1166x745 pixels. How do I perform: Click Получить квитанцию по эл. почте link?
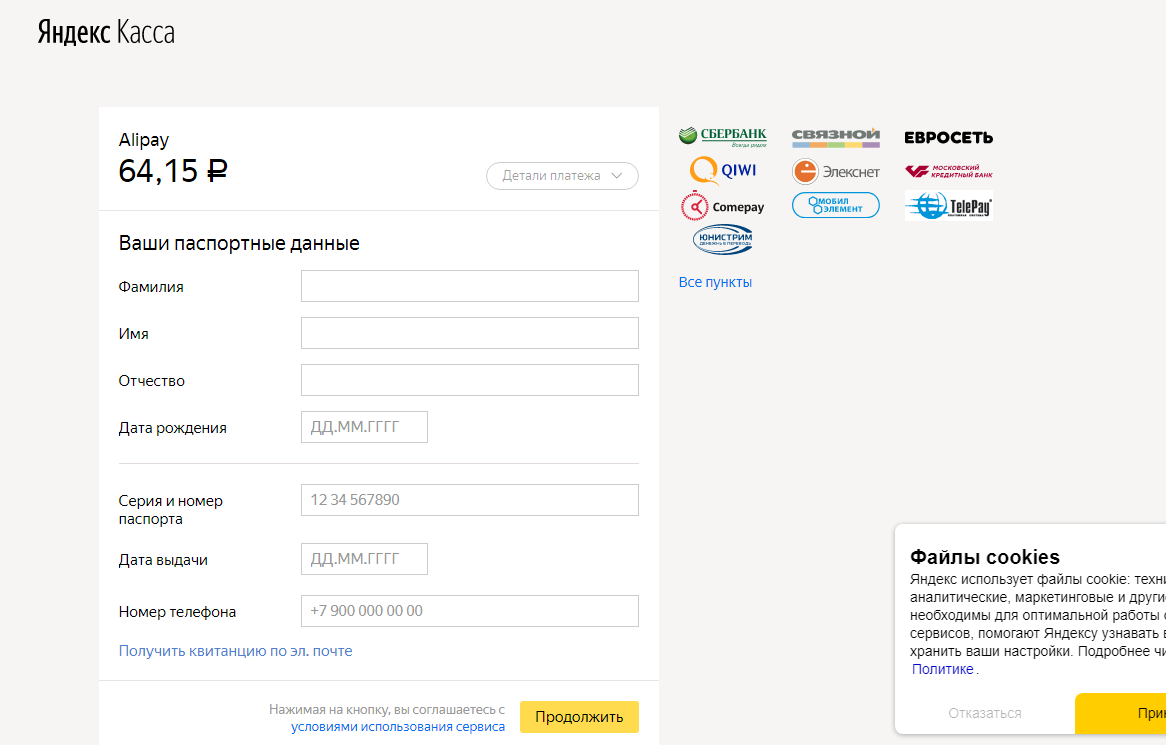[x=236, y=651]
